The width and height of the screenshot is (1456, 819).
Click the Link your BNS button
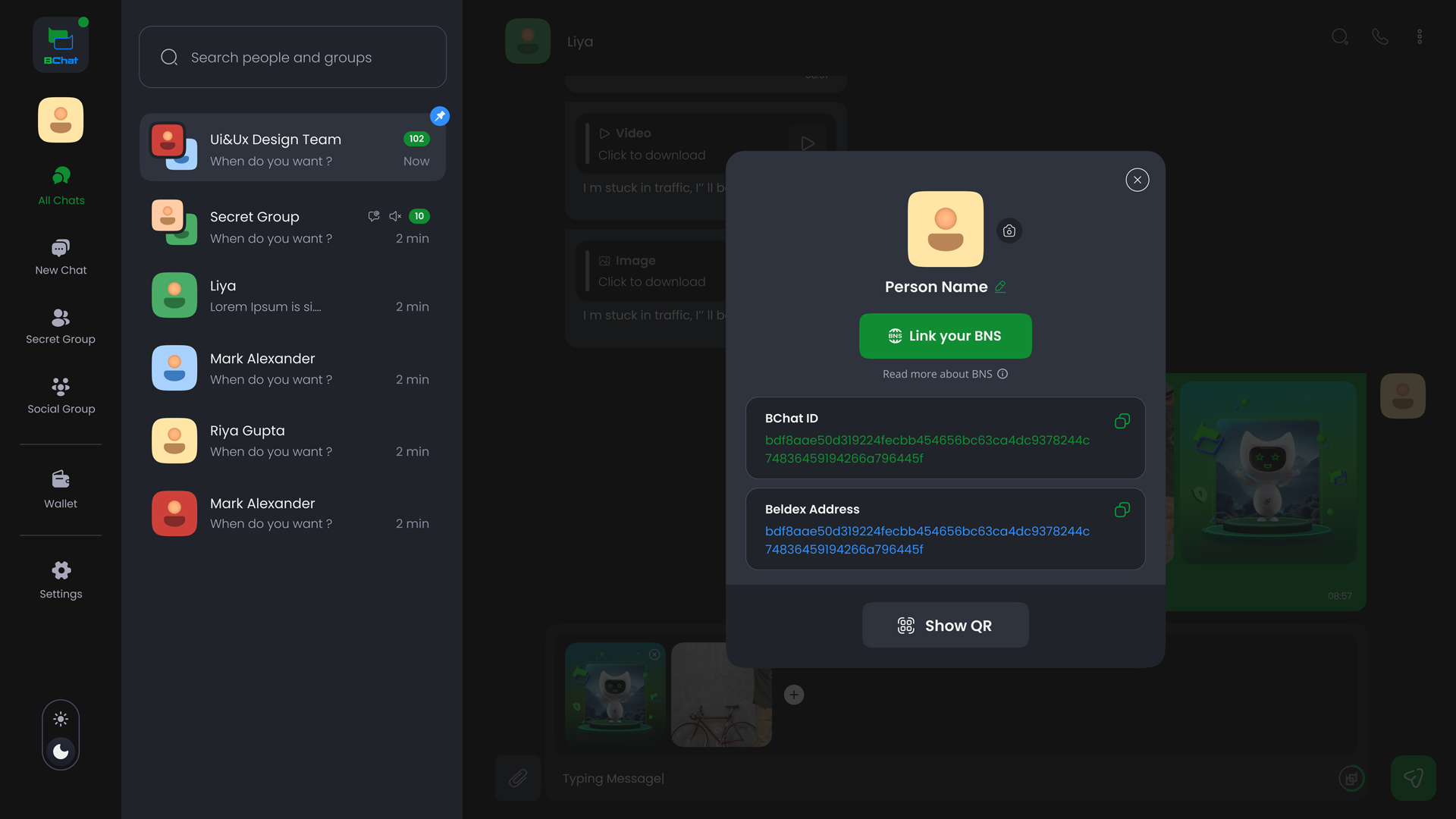click(x=945, y=336)
